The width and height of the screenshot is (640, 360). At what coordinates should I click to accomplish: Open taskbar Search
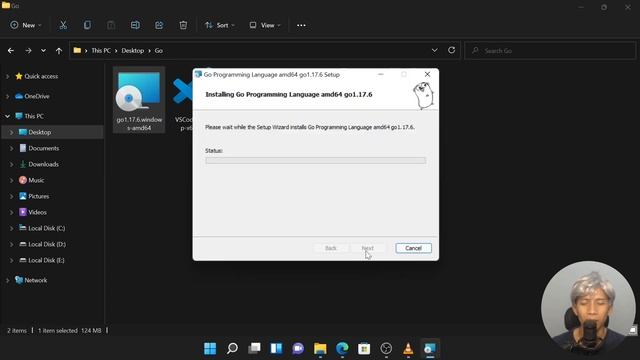[232, 348]
